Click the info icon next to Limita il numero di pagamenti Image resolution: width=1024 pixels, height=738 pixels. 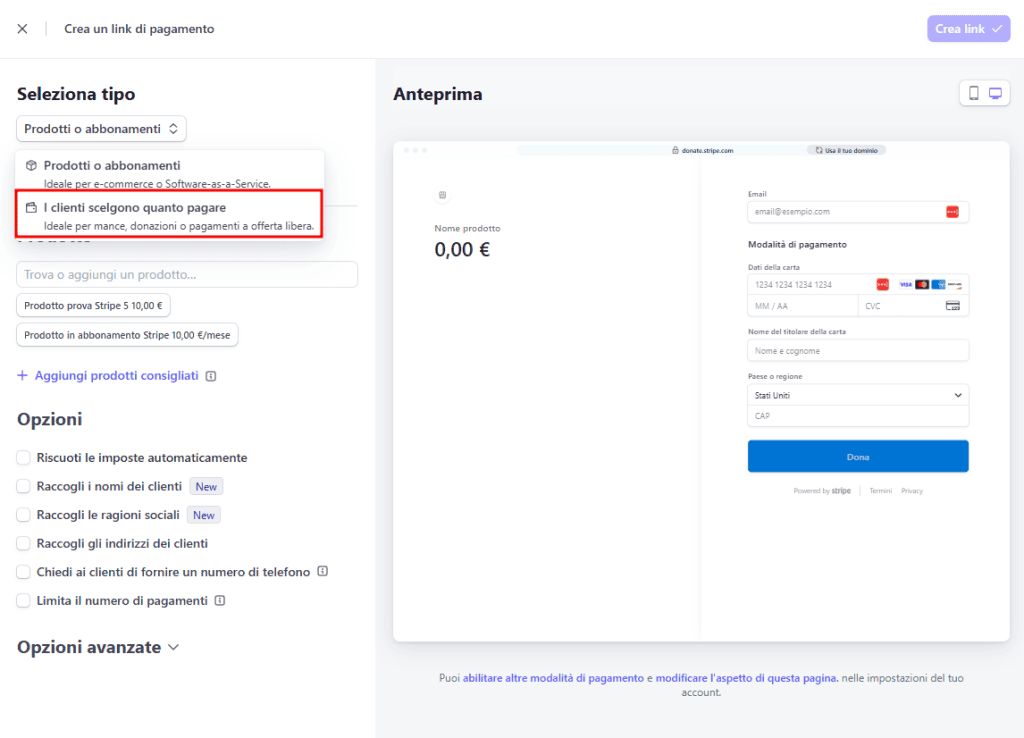tap(219, 600)
